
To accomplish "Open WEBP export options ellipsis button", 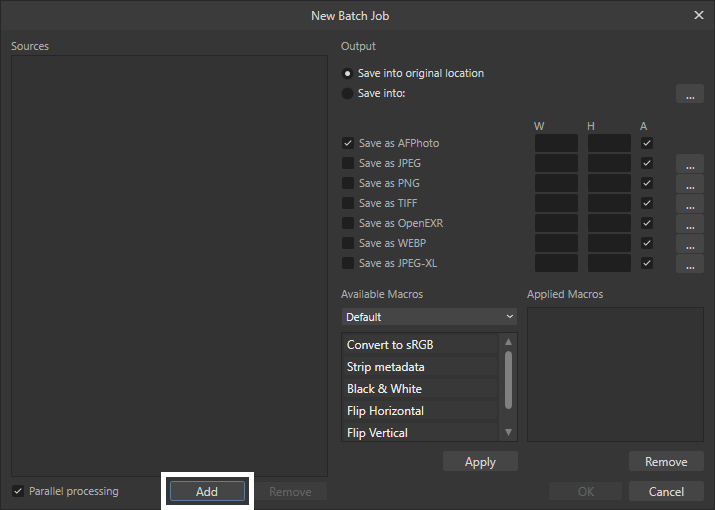I will [x=689, y=244].
